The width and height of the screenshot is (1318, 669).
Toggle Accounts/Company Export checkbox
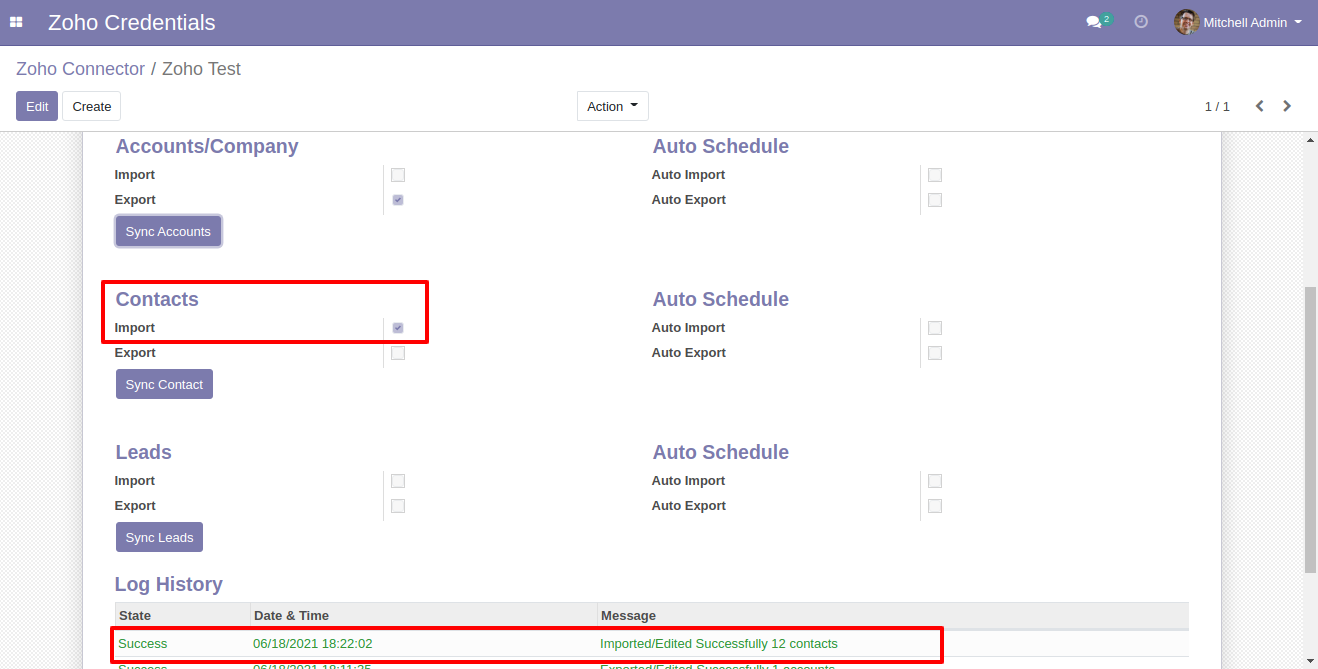[x=398, y=200]
